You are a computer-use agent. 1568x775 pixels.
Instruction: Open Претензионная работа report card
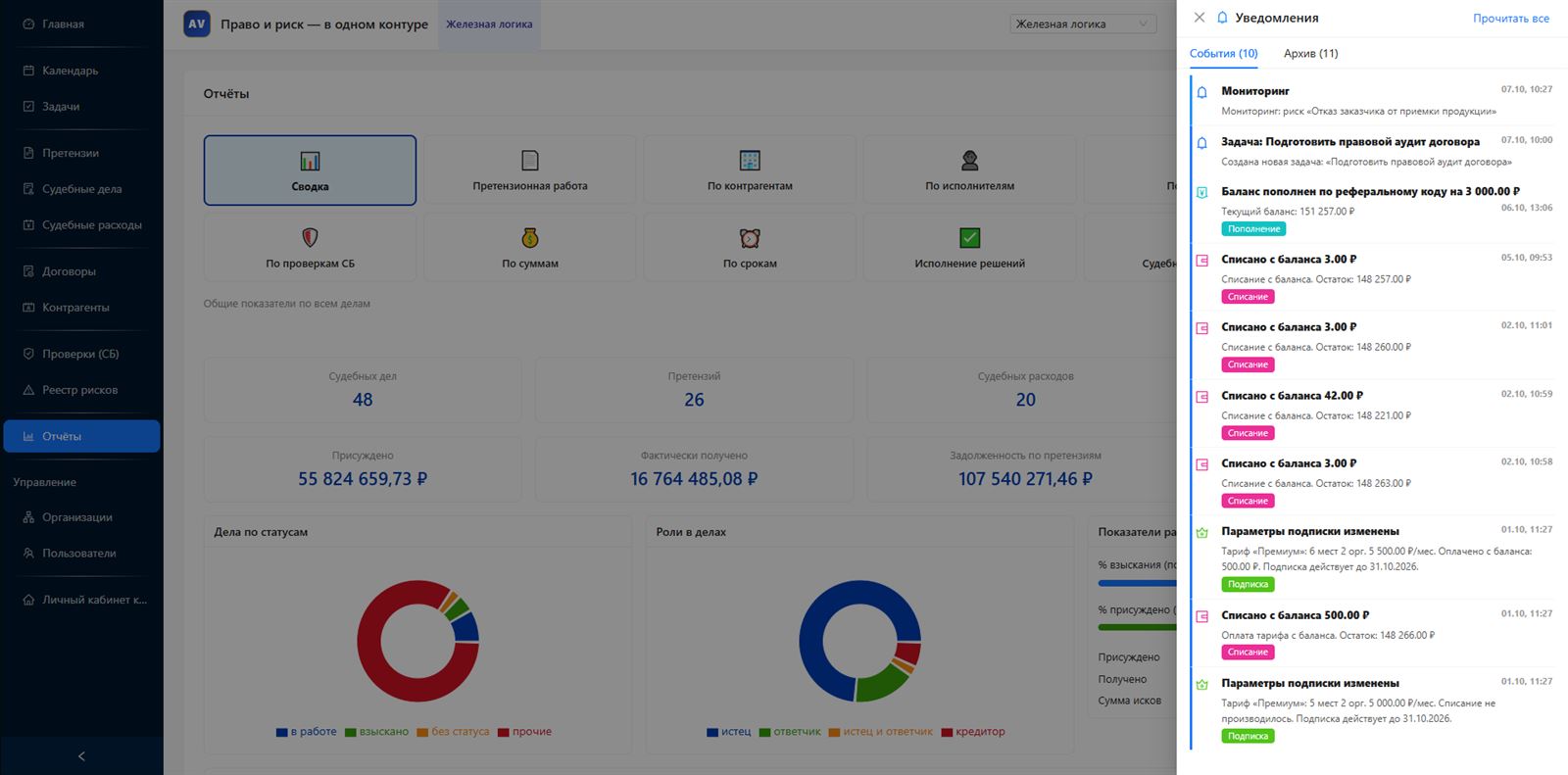click(x=530, y=170)
